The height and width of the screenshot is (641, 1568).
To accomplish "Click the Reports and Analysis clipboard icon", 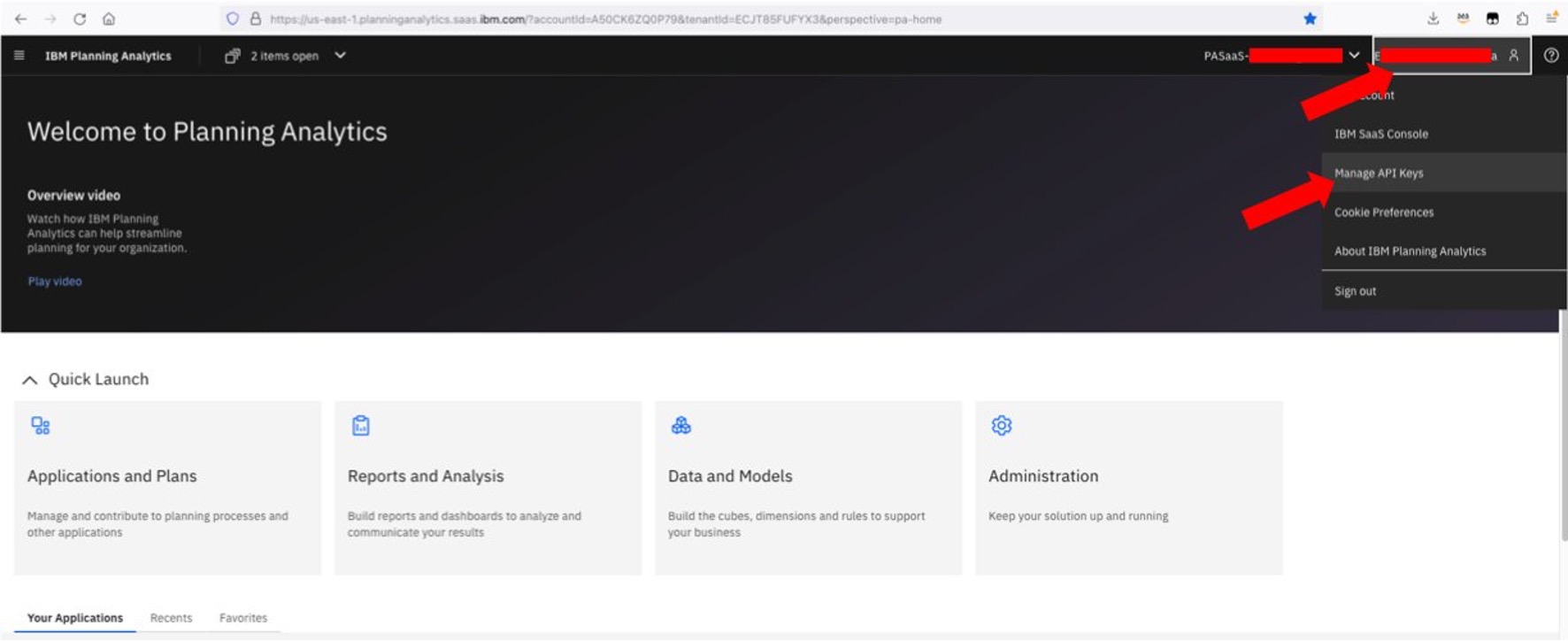I will (361, 426).
